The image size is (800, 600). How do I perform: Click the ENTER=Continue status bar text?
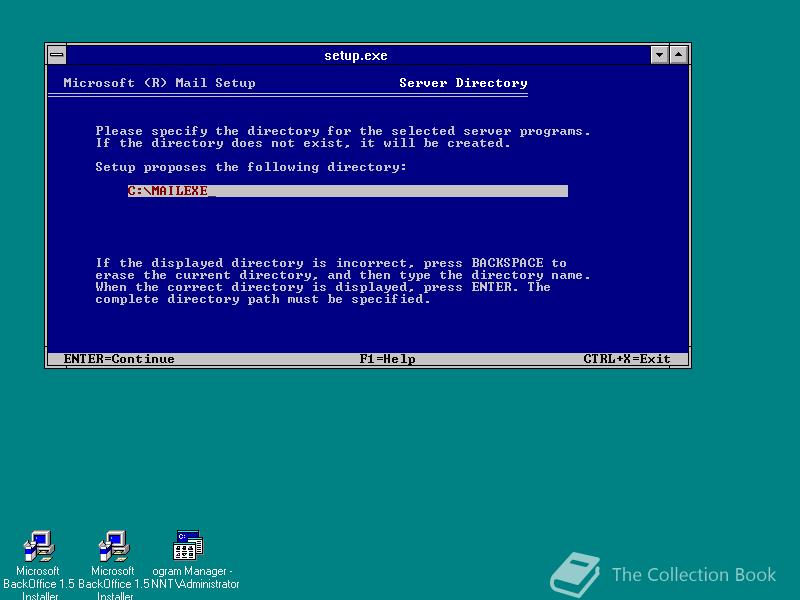coord(119,359)
